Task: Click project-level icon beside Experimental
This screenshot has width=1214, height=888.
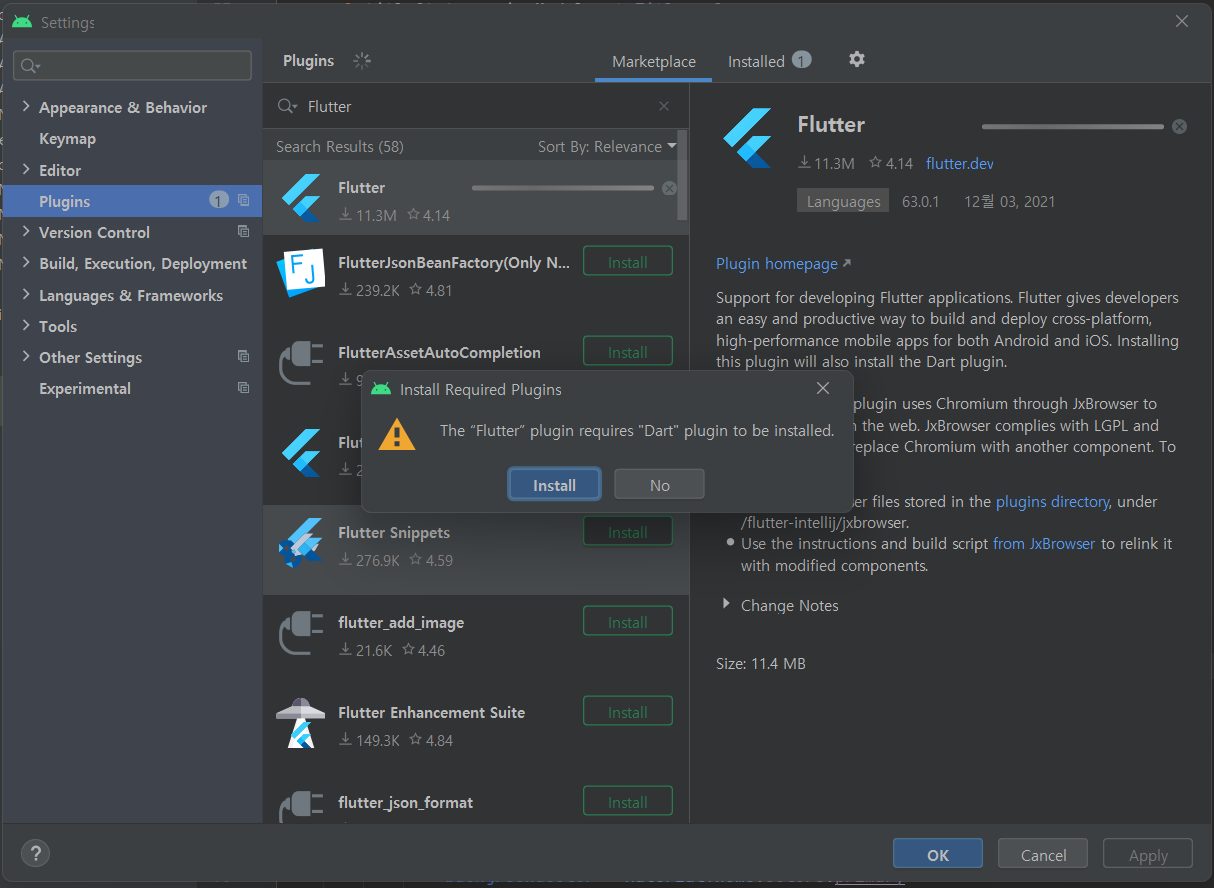Action: point(243,388)
